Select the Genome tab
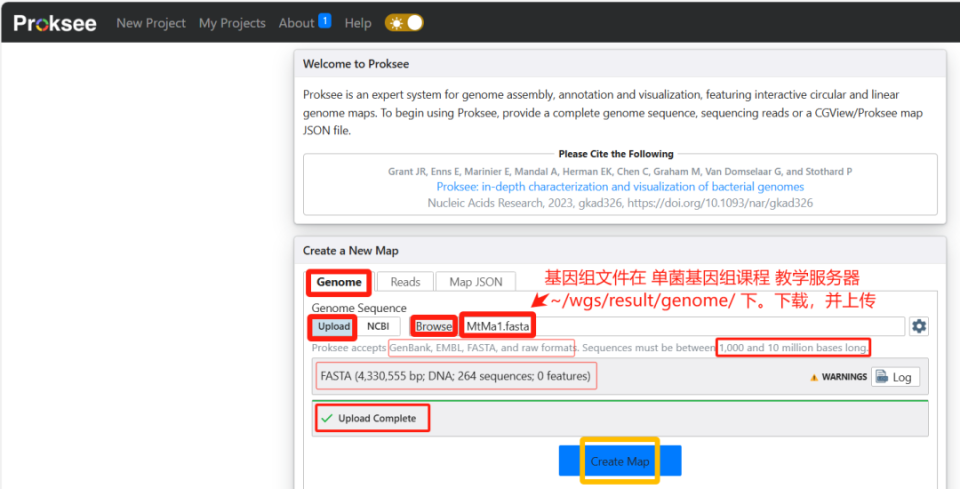This screenshot has width=960, height=489. (339, 282)
